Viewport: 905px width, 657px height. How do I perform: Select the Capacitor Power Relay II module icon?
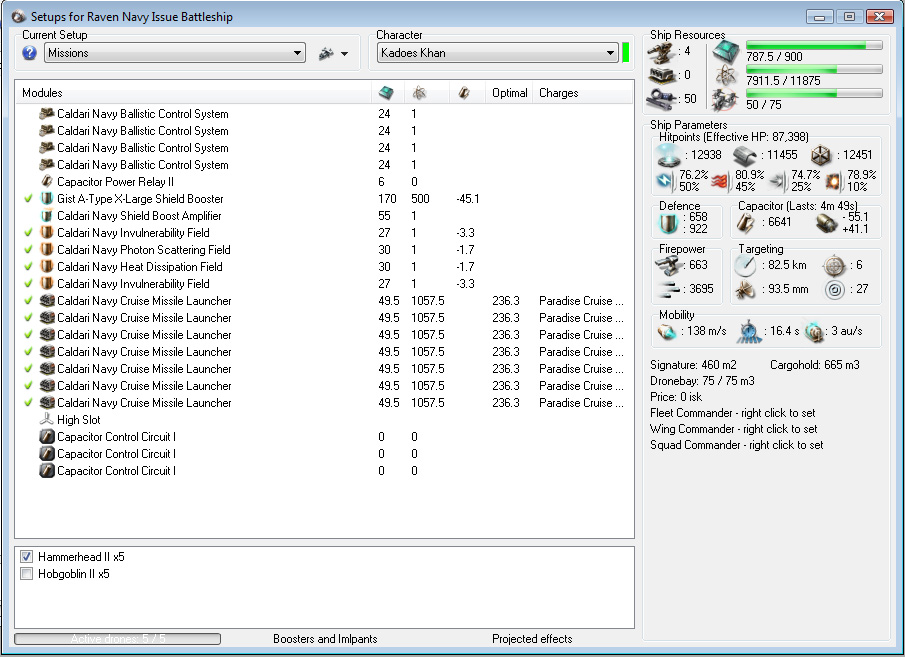[47, 181]
